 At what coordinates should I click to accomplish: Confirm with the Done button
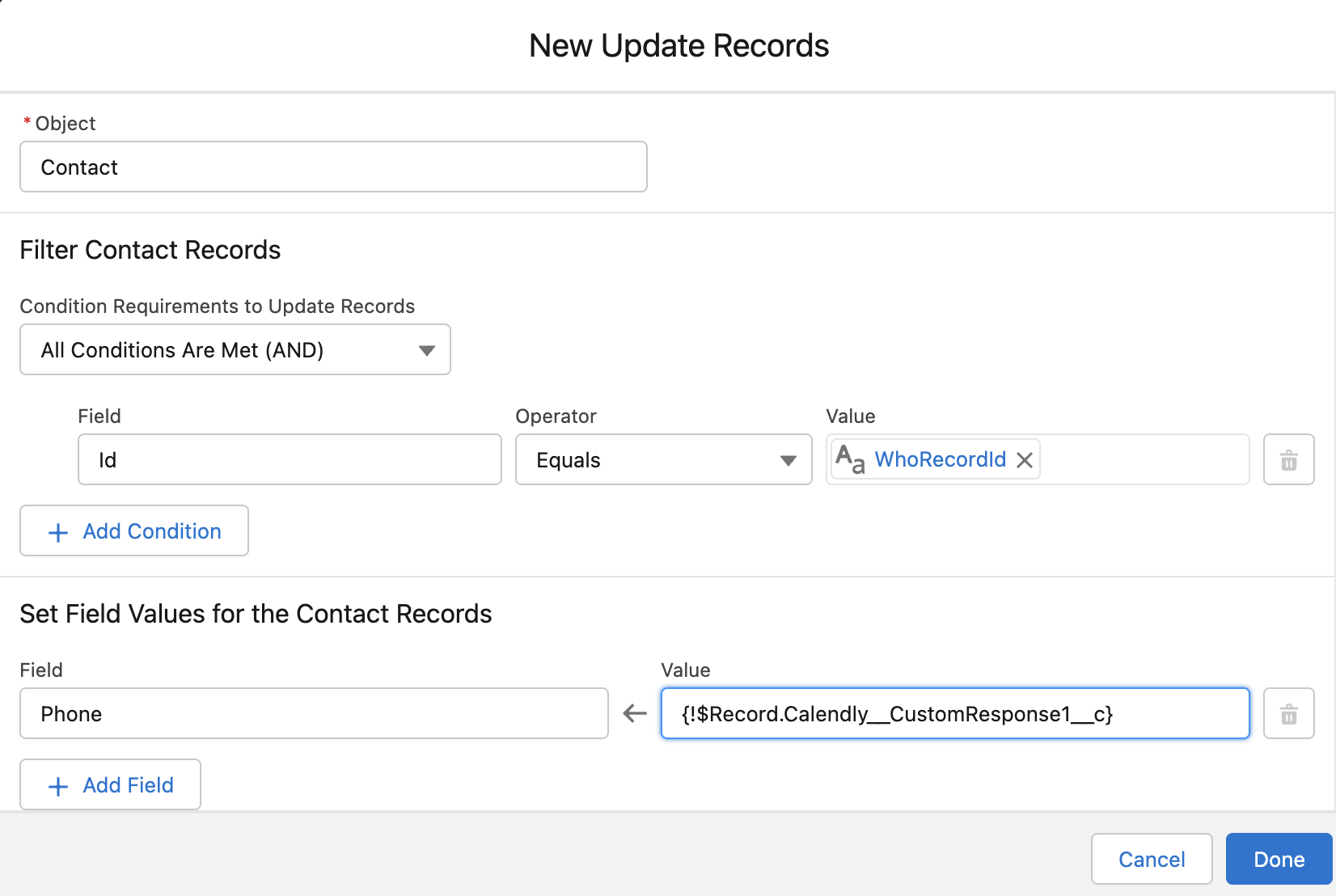[1279, 859]
